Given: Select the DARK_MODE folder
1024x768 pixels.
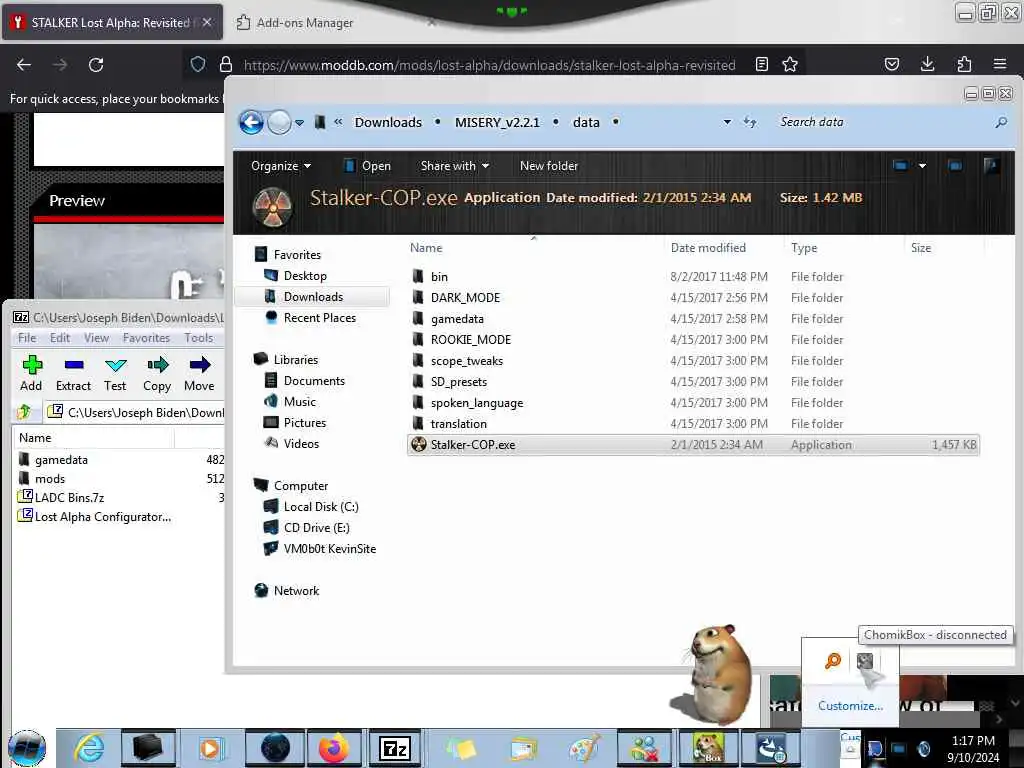Looking at the screenshot, I should pos(465,297).
